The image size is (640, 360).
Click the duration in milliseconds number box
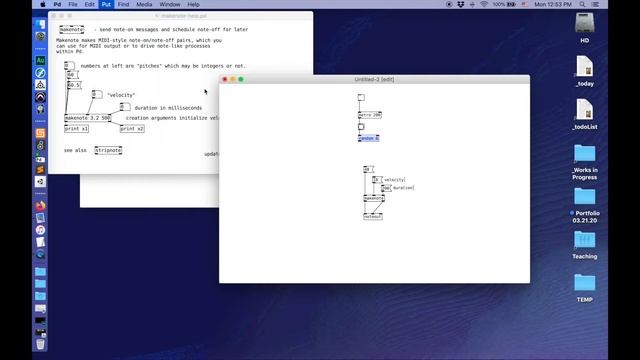coord(125,107)
